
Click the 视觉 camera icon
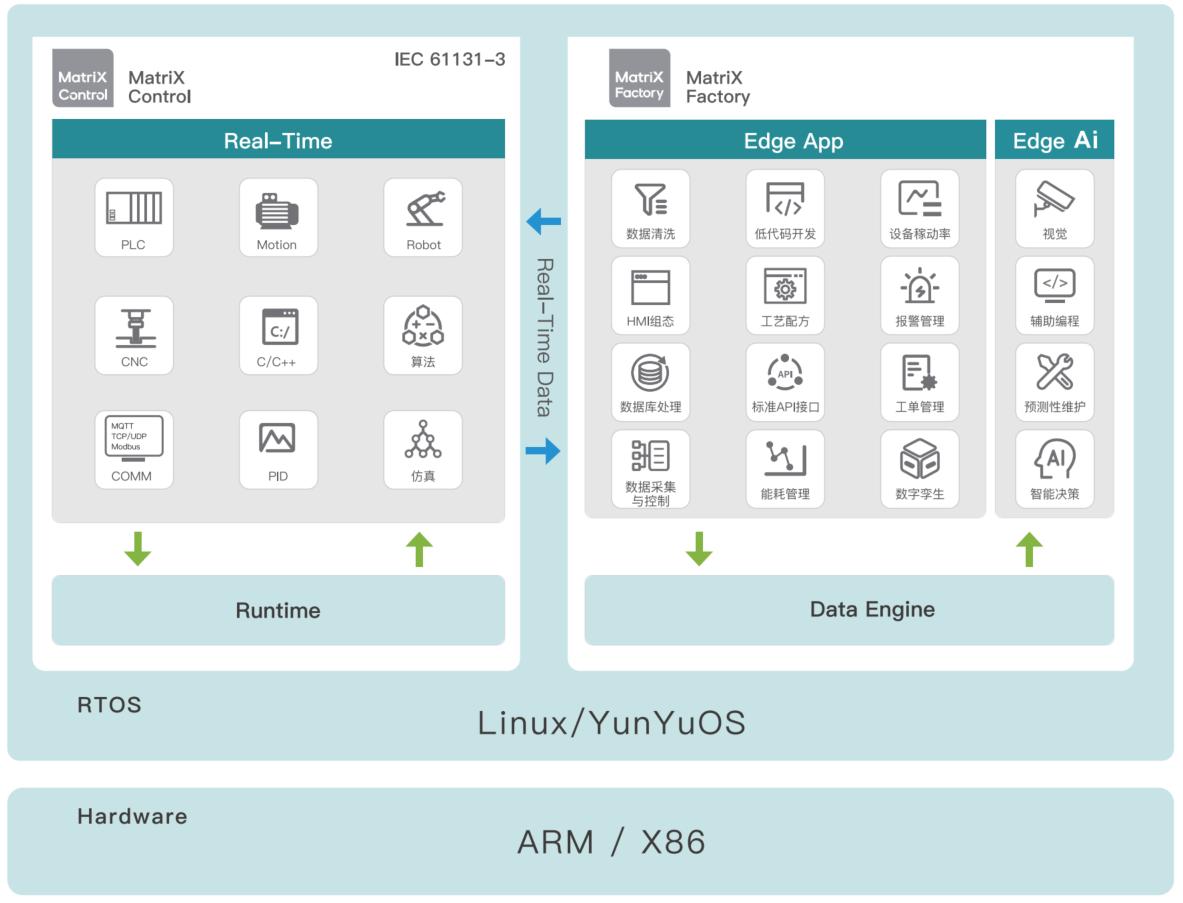[1055, 208]
